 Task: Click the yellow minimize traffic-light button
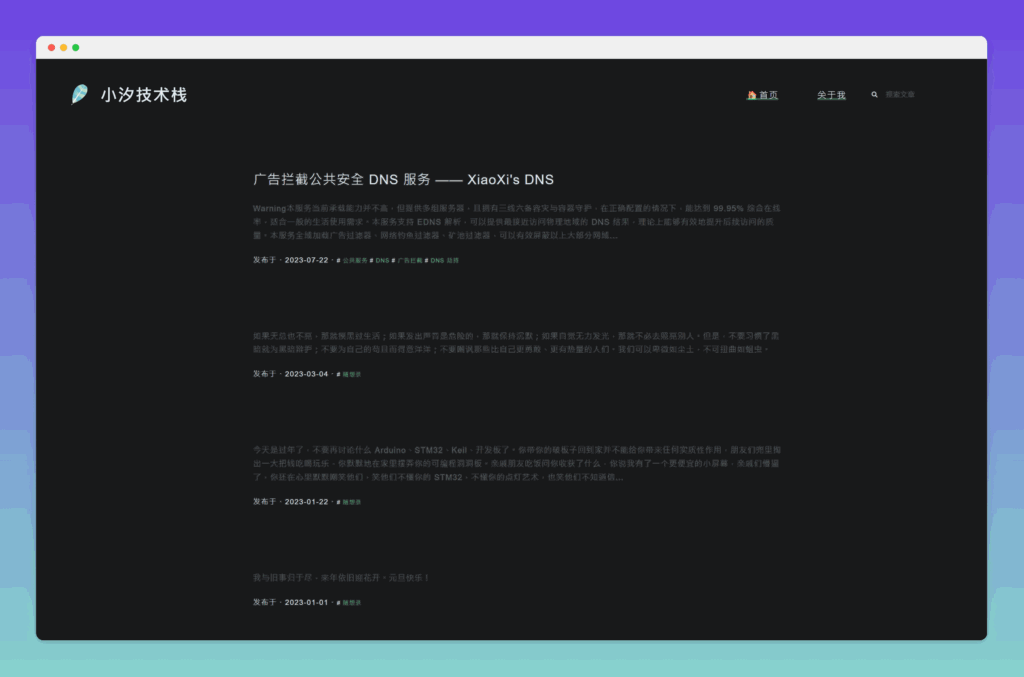coord(63,47)
